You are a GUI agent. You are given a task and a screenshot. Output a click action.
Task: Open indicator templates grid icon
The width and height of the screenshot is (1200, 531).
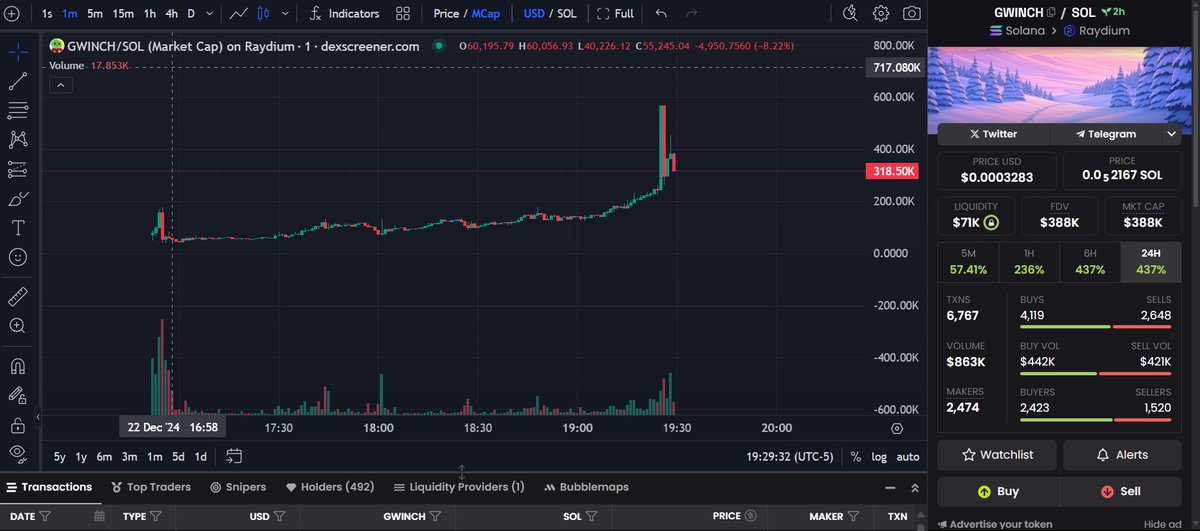[403, 14]
